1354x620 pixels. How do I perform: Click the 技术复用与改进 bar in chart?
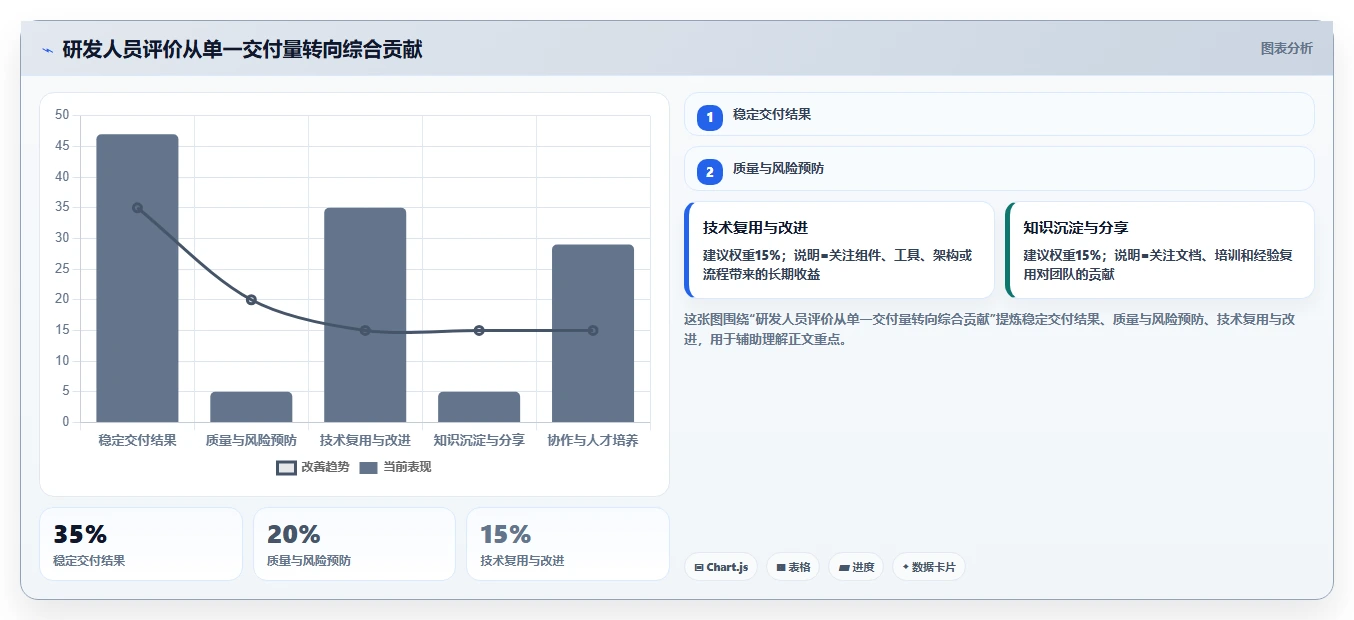(365, 315)
